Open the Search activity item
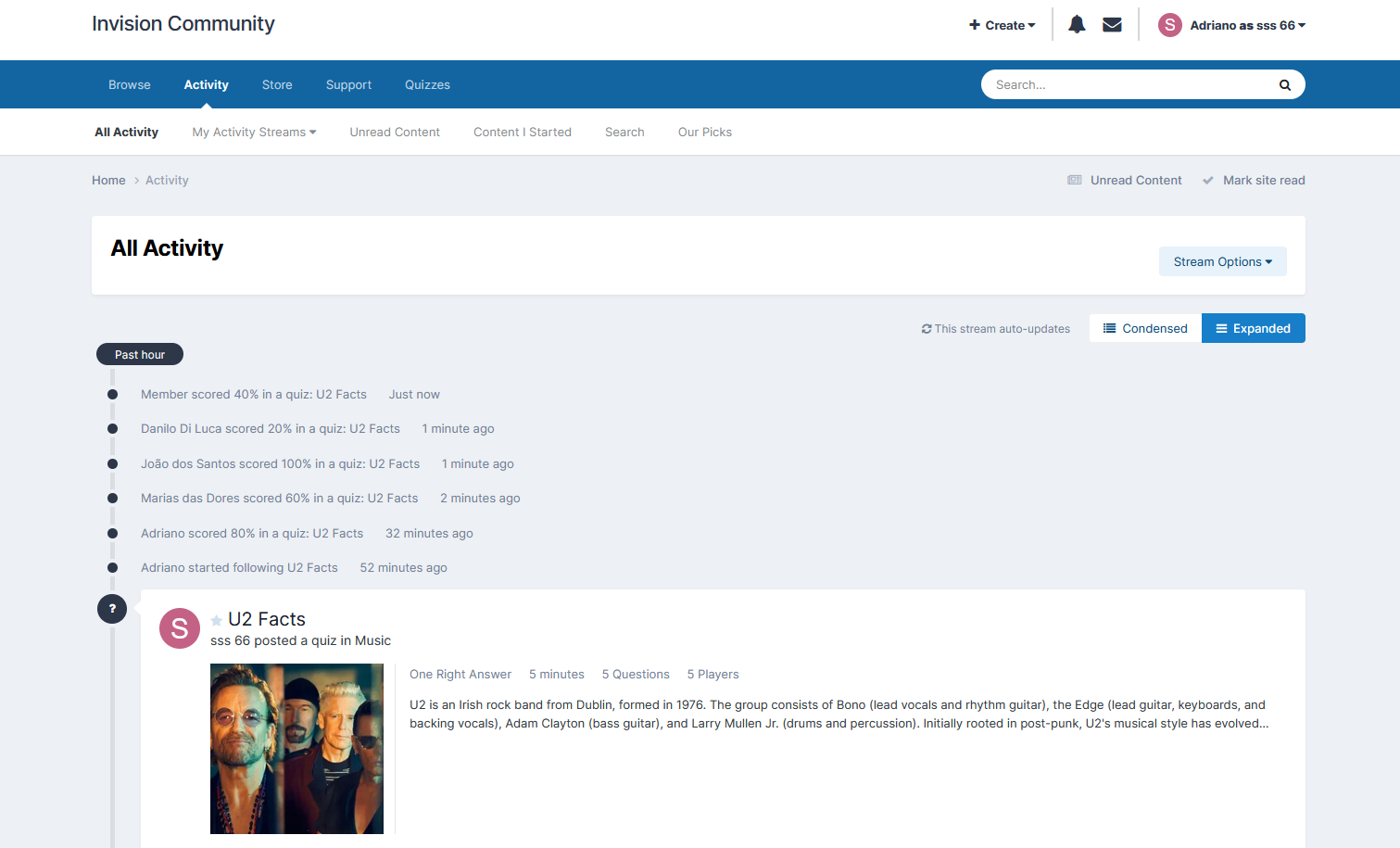The image size is (1400, 848). [624, 133]
